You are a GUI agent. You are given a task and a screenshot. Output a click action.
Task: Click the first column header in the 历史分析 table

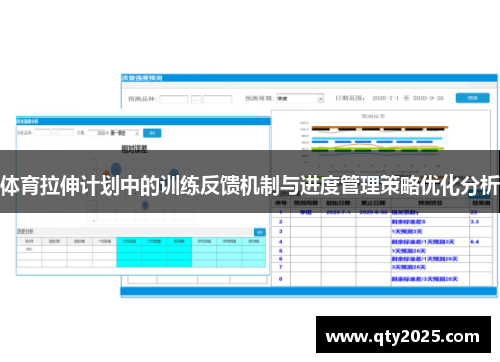[x=29, y=241]
